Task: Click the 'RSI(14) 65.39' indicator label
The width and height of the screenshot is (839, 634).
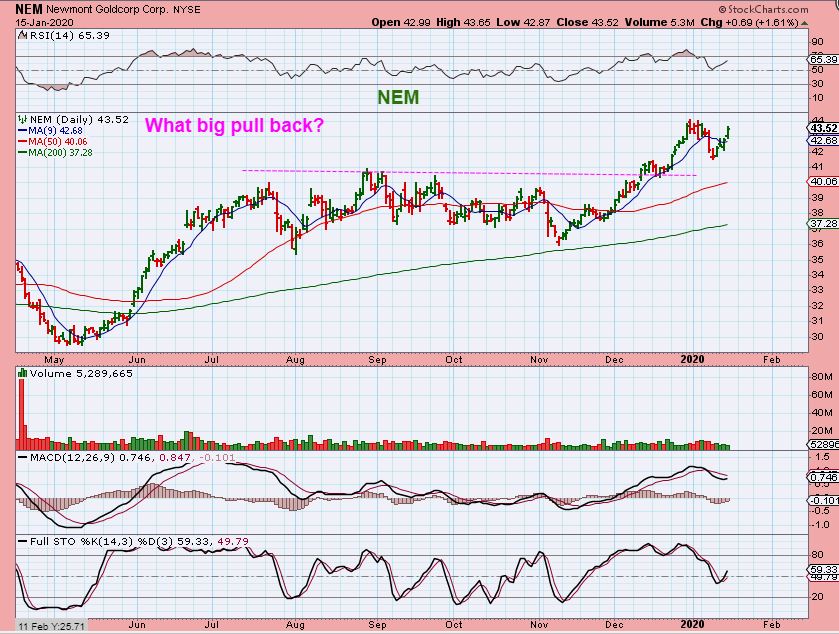Action: tap(69, 35)
